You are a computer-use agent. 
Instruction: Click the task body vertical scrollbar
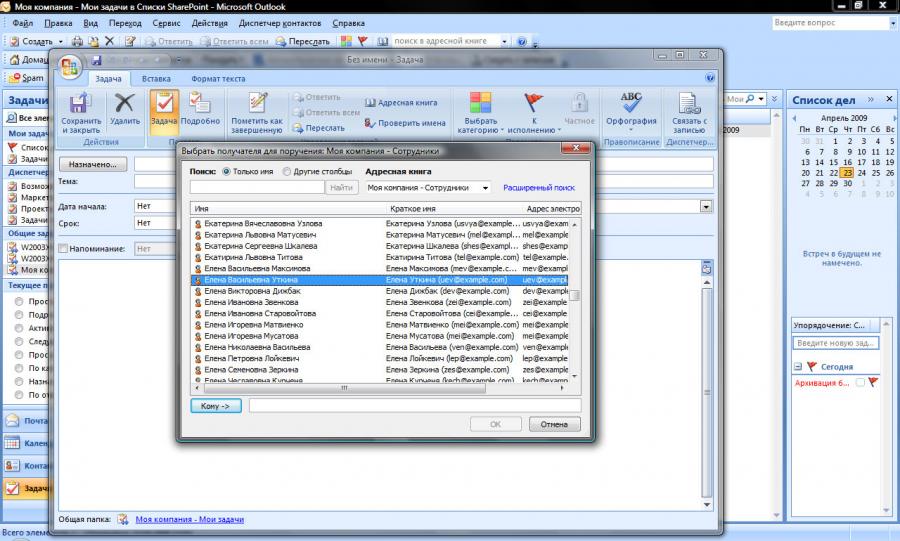707,392
